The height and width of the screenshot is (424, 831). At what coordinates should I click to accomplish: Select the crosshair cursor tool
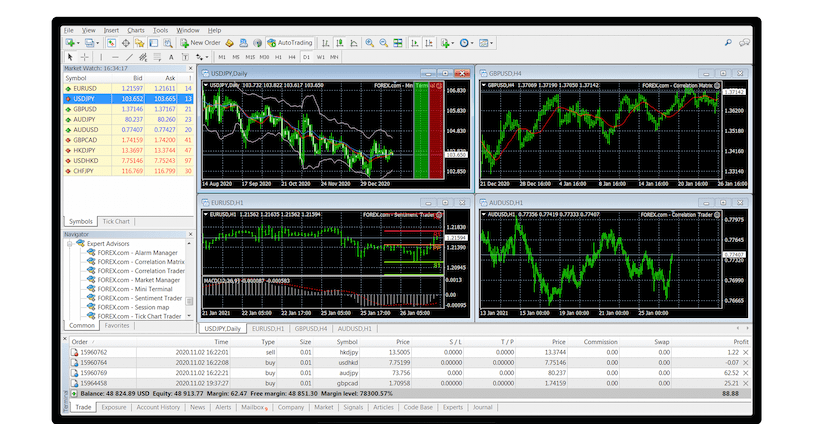84,57
